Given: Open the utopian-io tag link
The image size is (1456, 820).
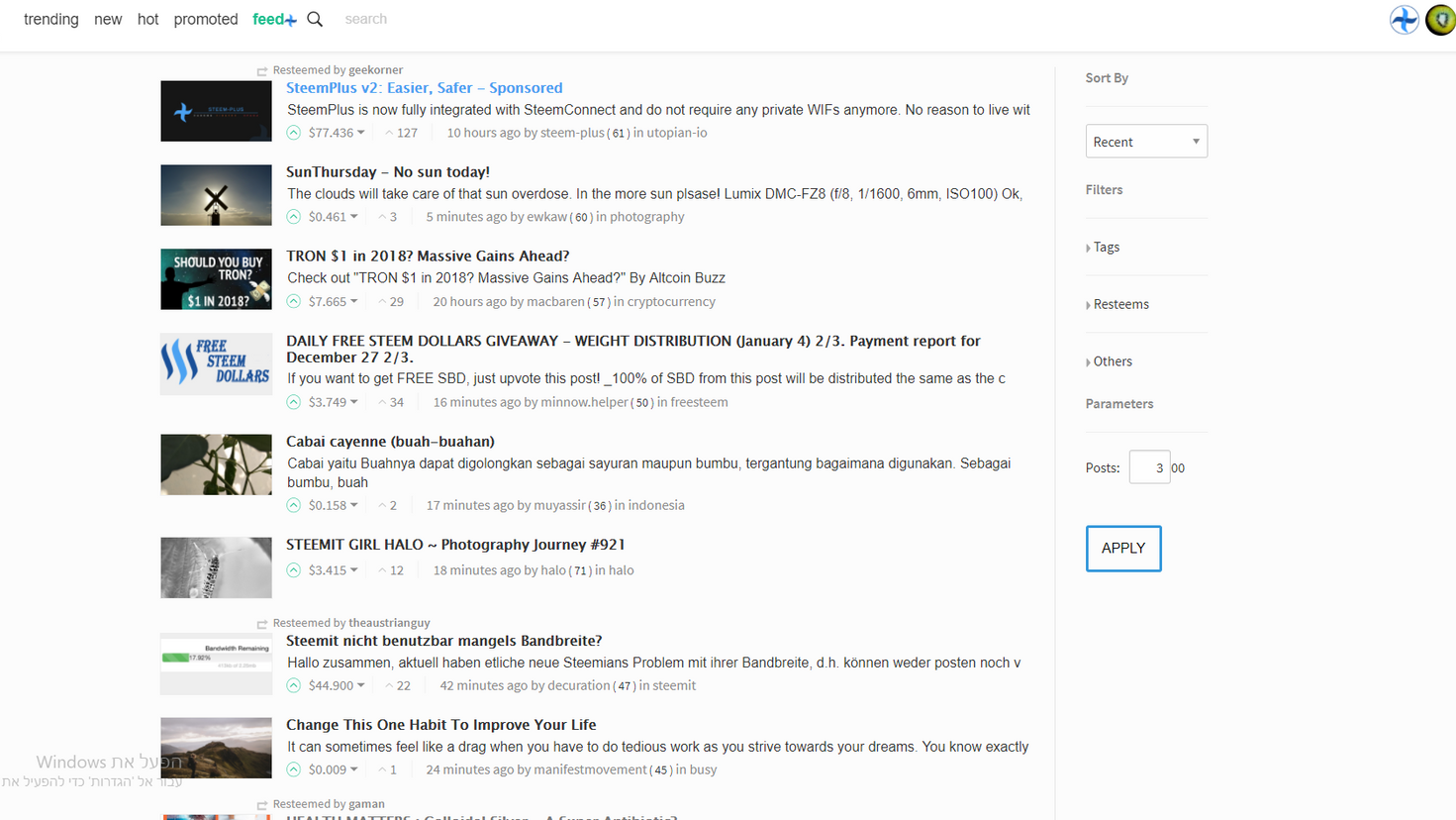Looking at the screenshot, I should point(677,133).
